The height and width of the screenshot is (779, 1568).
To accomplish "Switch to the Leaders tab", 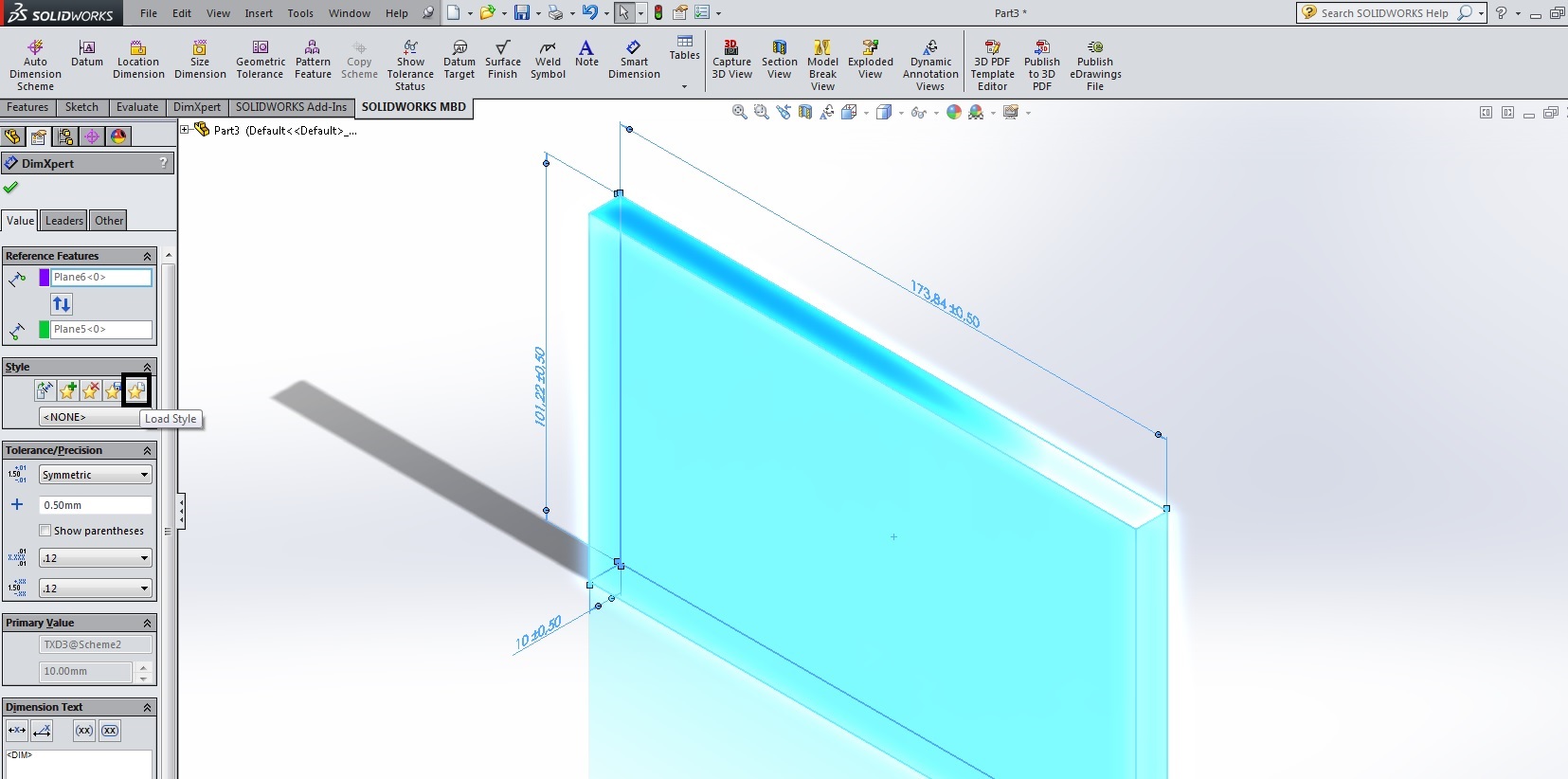I will [64, 221].
